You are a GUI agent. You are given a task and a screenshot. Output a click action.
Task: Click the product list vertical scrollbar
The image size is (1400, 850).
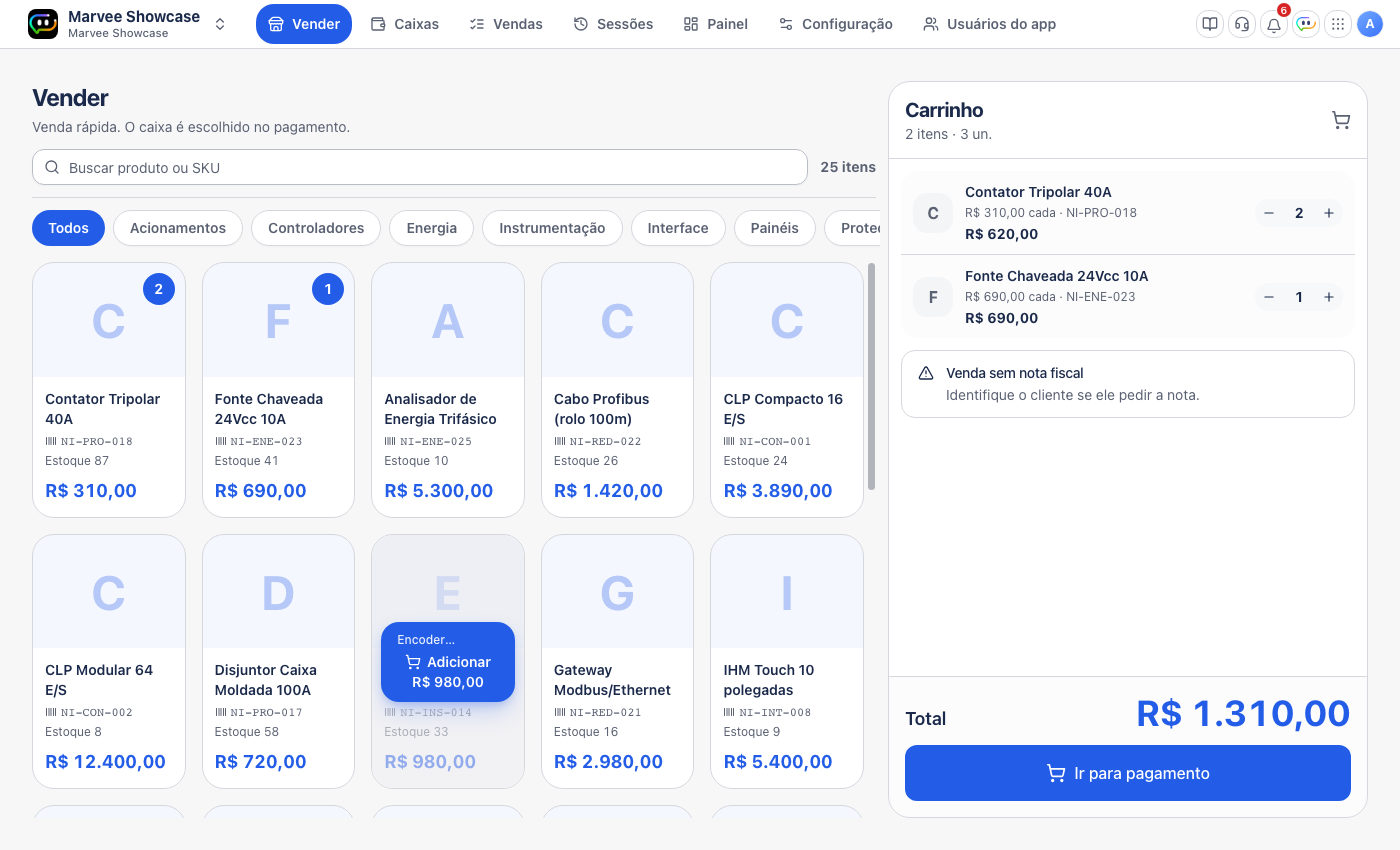[871, 376]
